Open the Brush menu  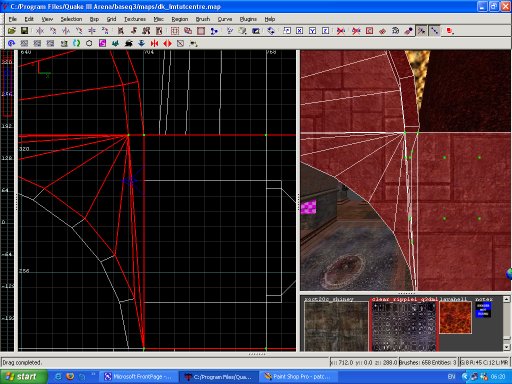(203, 19)
